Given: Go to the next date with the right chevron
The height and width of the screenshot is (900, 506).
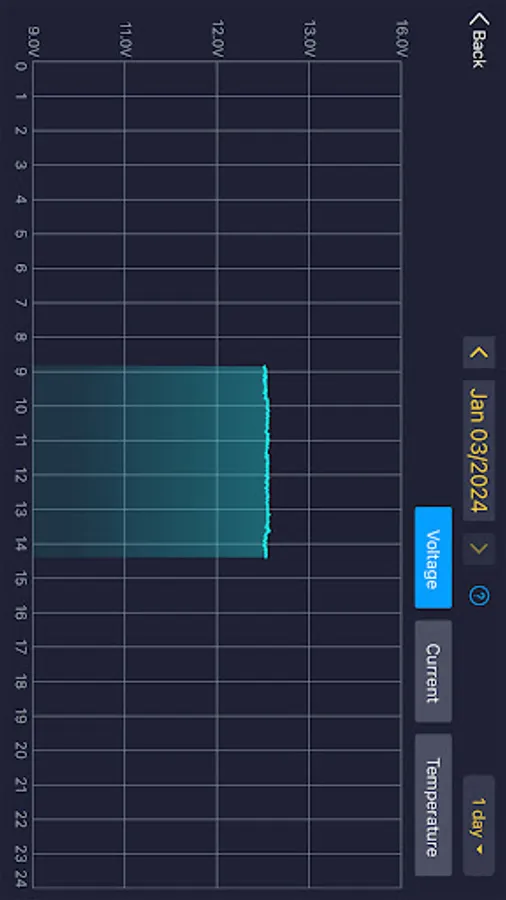Looking at the screenshot, I should 479,549.
